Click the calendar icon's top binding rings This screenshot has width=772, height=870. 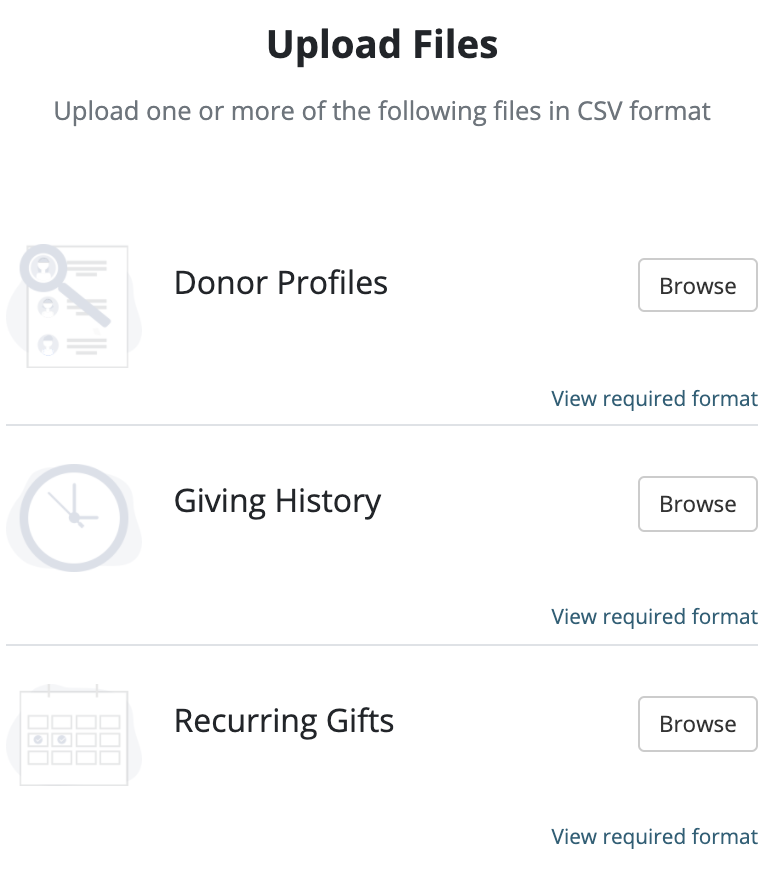72,691
